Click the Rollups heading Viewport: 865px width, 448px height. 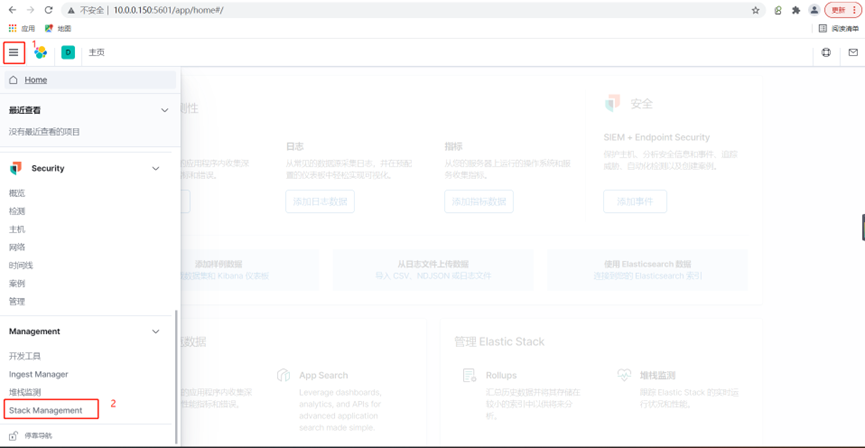501,375
